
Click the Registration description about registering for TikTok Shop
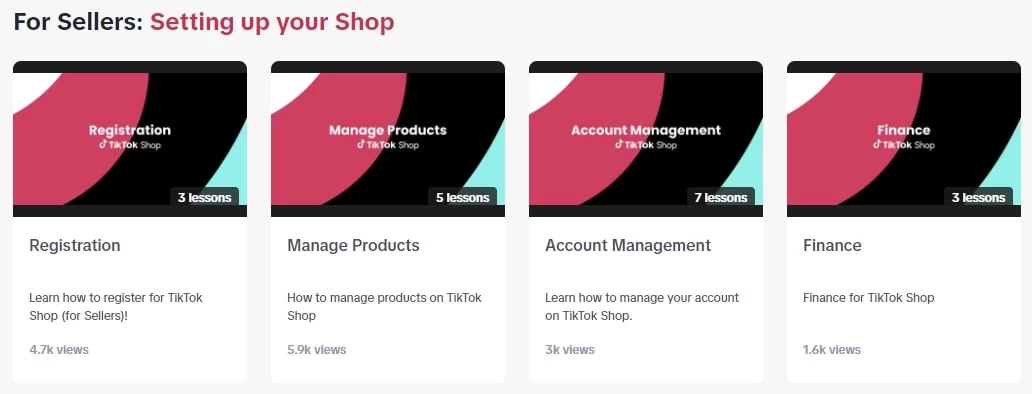[x=116, y=307]
